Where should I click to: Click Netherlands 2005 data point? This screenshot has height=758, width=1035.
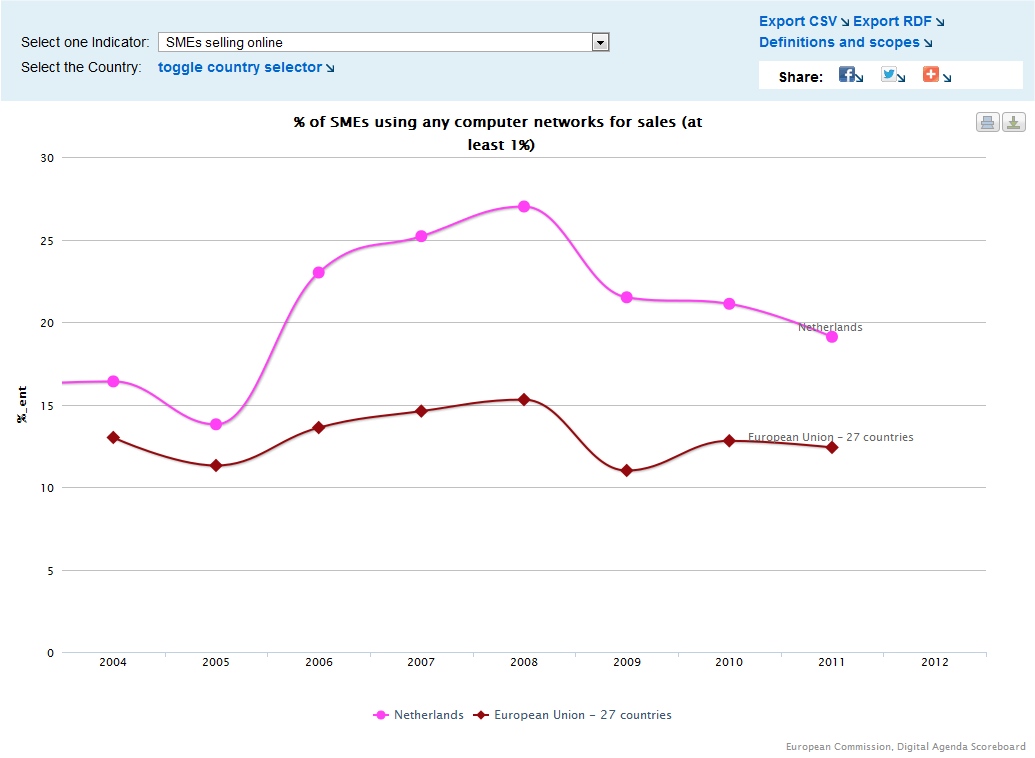coord(216,424)
